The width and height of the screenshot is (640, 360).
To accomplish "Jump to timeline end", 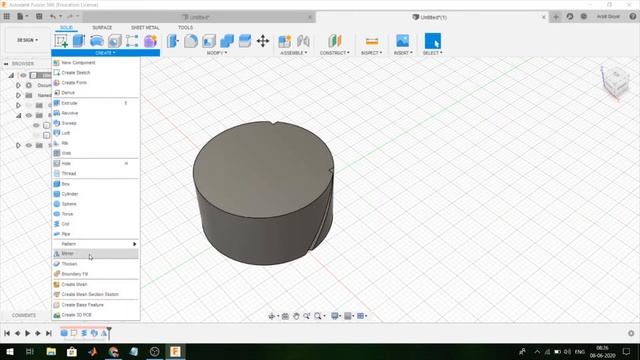I will (x=49, y=333).
